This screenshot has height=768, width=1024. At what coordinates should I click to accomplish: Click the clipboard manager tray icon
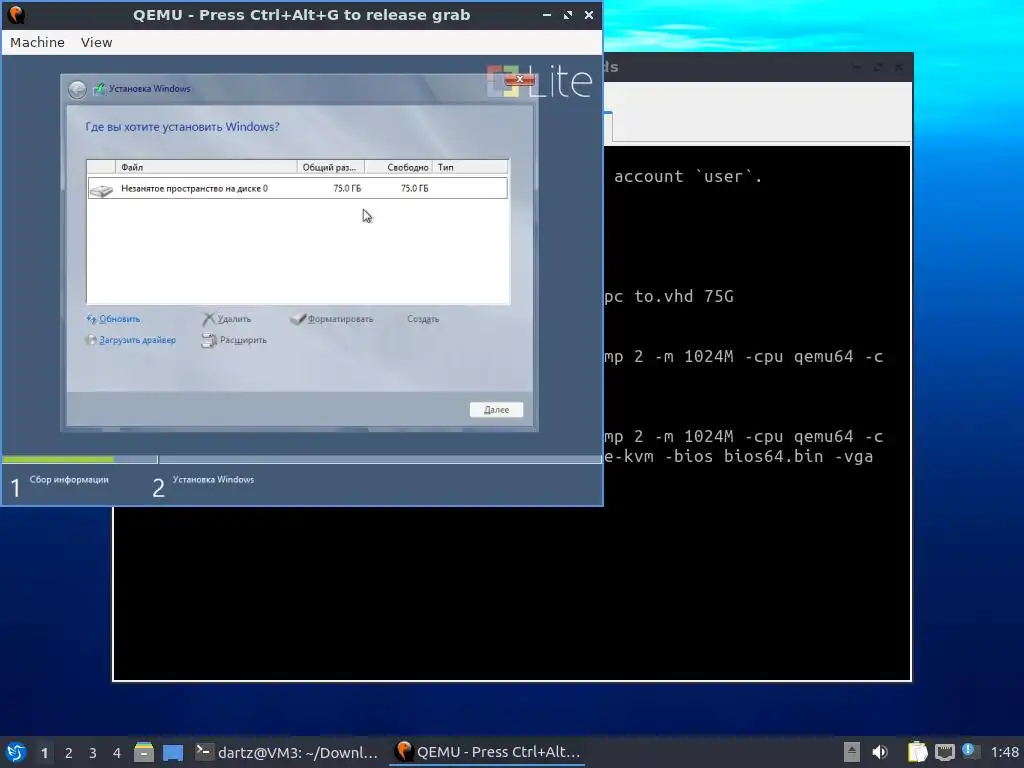917,752
